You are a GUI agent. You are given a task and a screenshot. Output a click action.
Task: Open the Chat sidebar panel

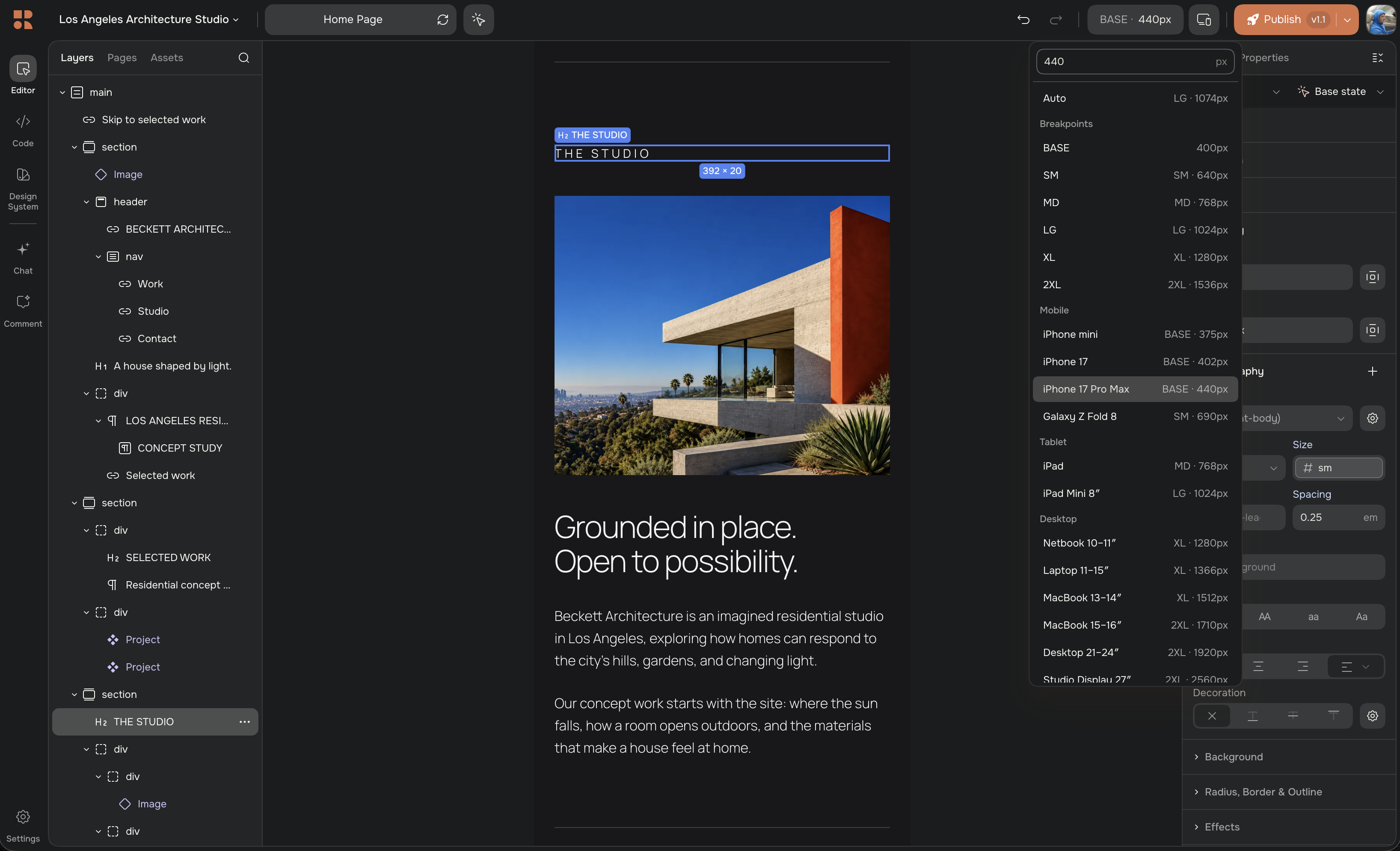23,258
